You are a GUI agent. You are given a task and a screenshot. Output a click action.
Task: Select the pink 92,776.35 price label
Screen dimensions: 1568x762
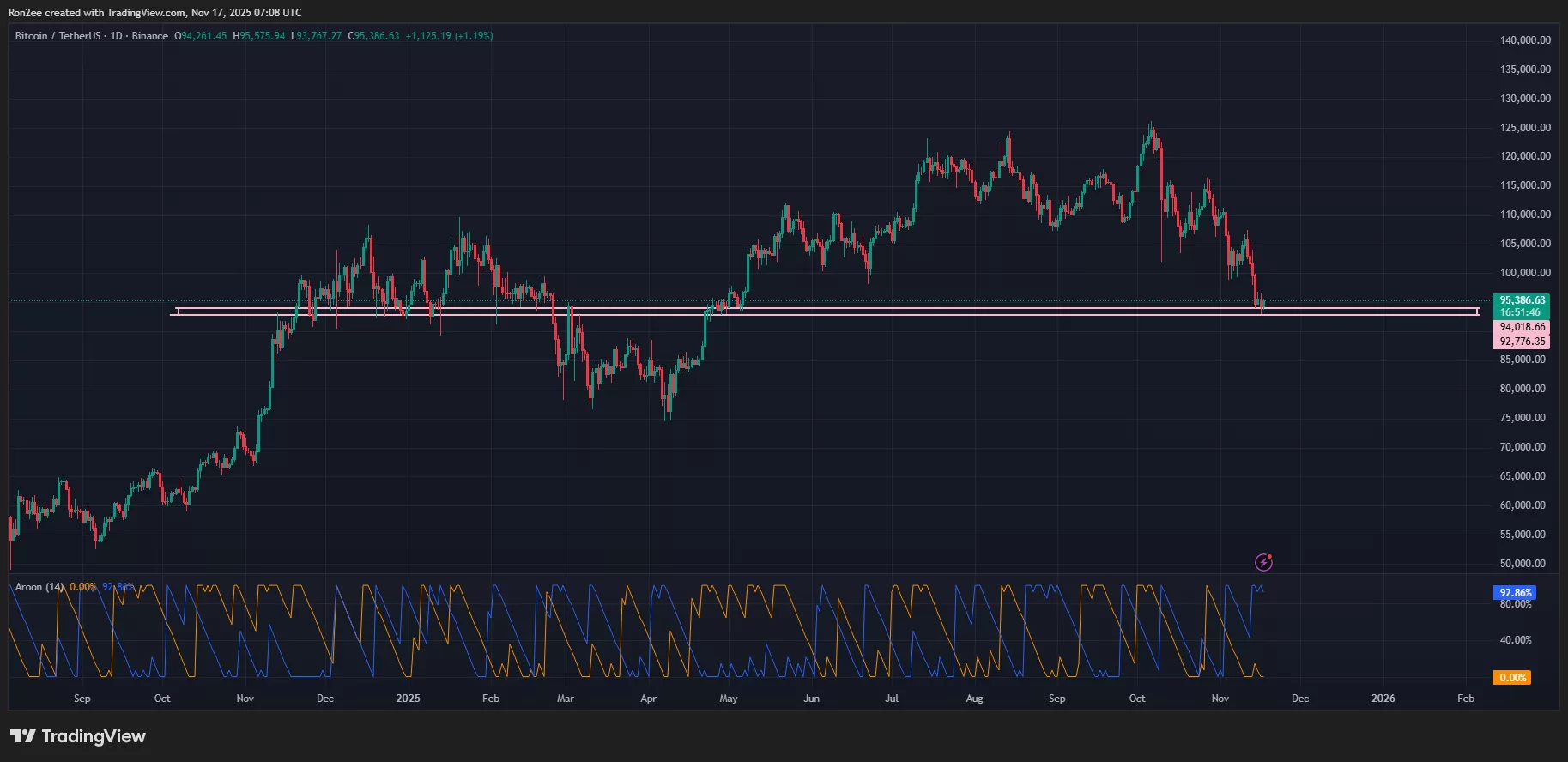pyautogui.click(x=1522, y=342)
